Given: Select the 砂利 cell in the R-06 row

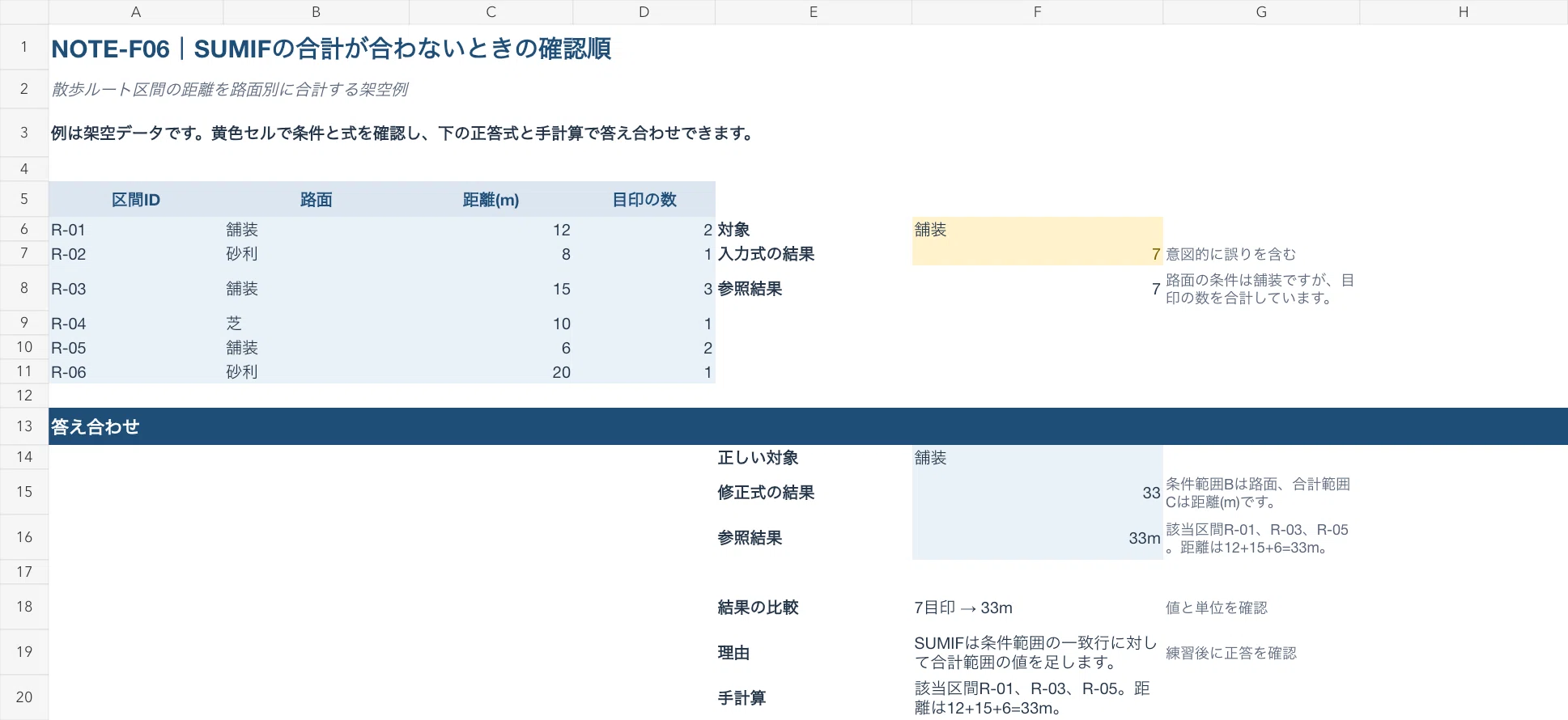Looking at the screenshot, I should click(317, 372).
